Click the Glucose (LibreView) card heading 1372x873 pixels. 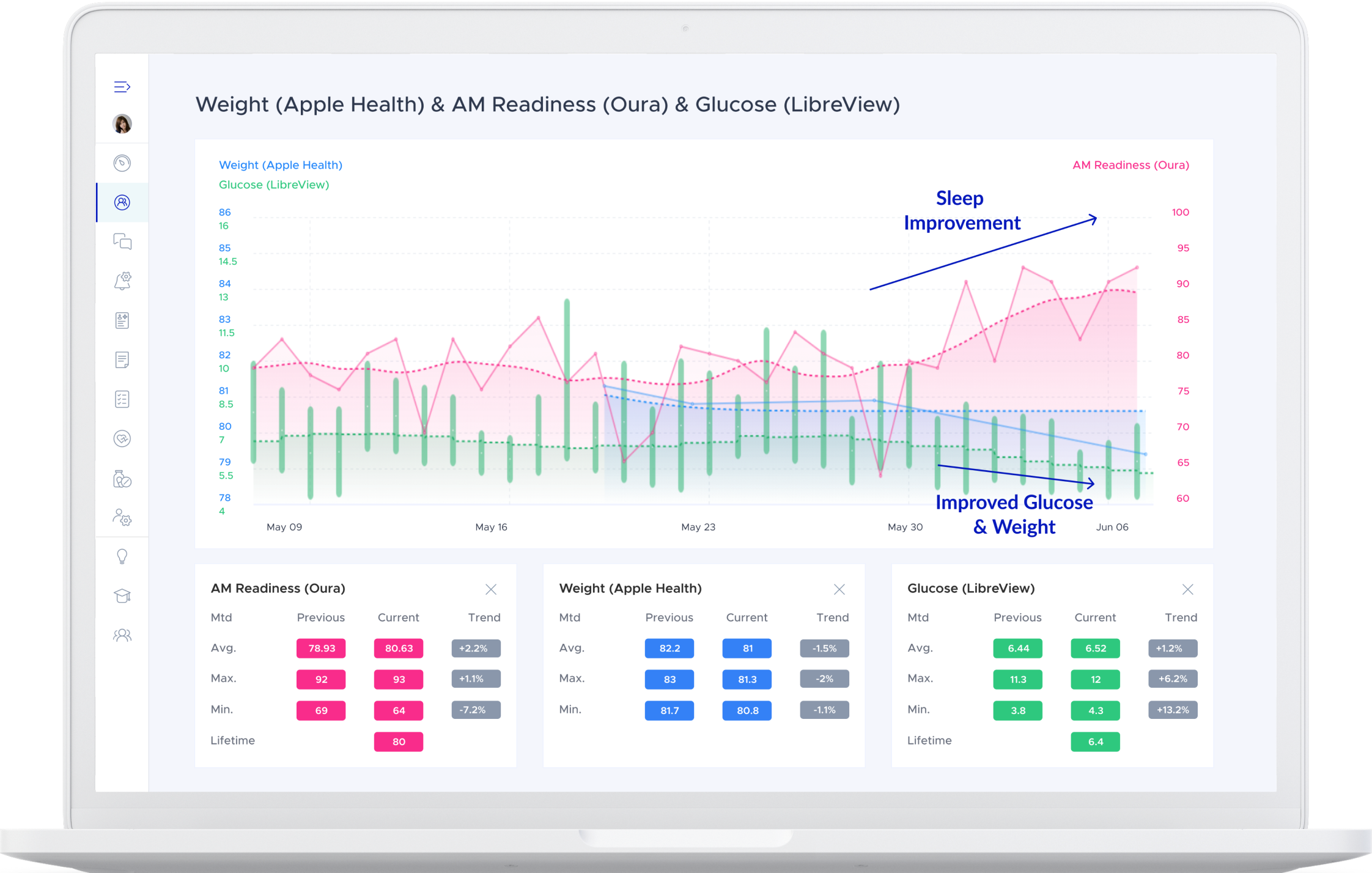click(x=971, y=588)
